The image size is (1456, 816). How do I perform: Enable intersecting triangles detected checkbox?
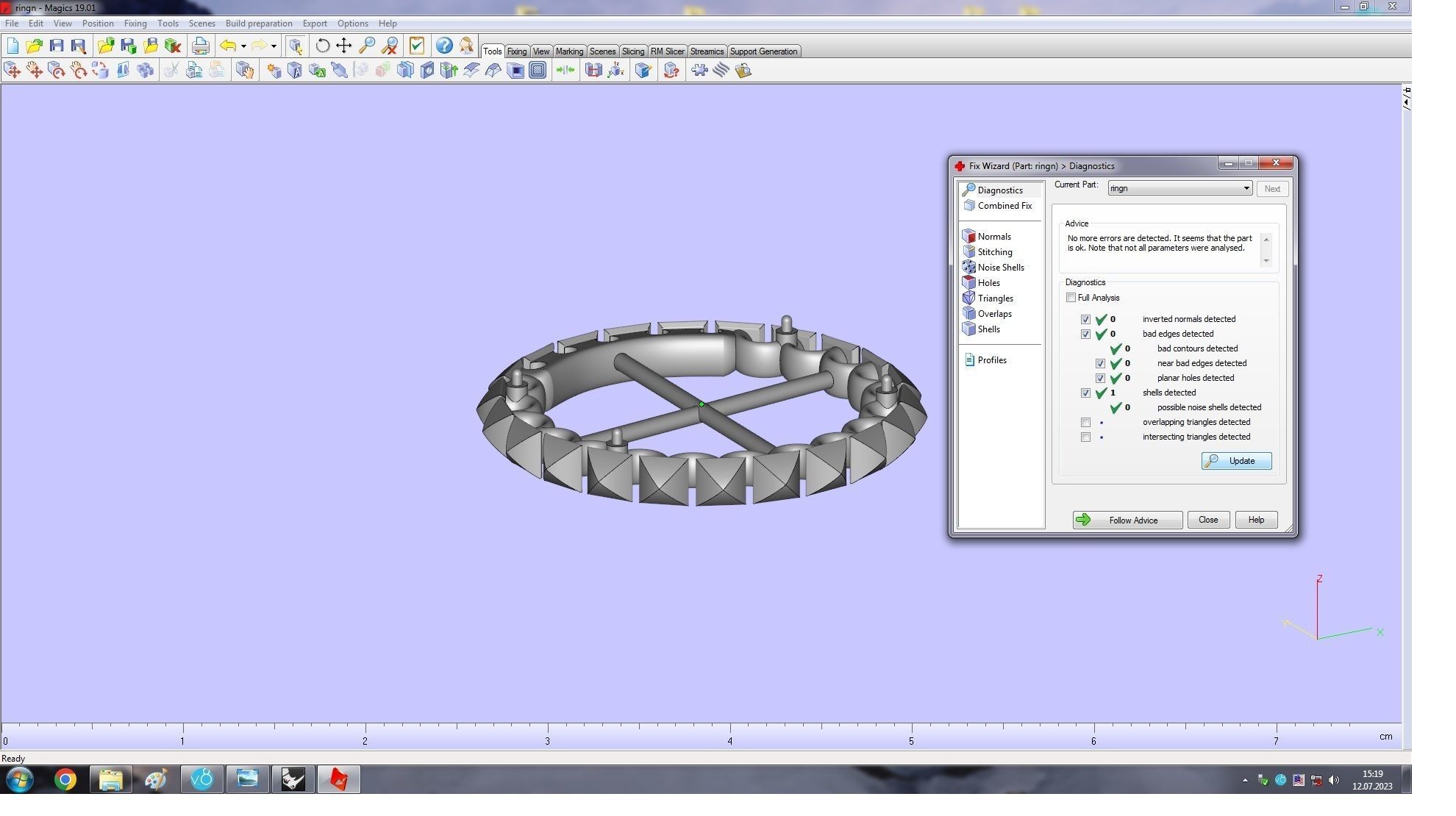(x=1085, y=437)
